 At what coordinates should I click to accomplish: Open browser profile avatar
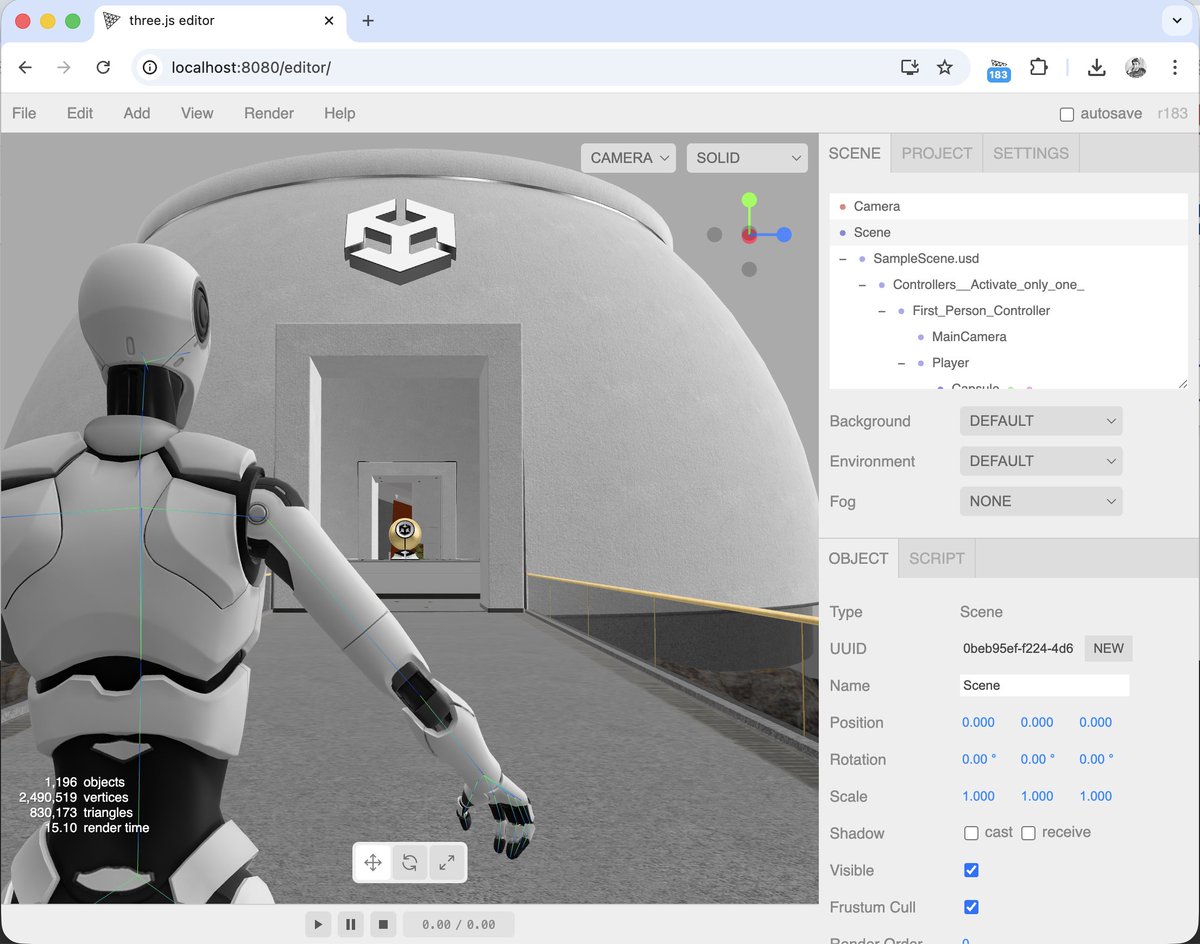pos(1135,67)
